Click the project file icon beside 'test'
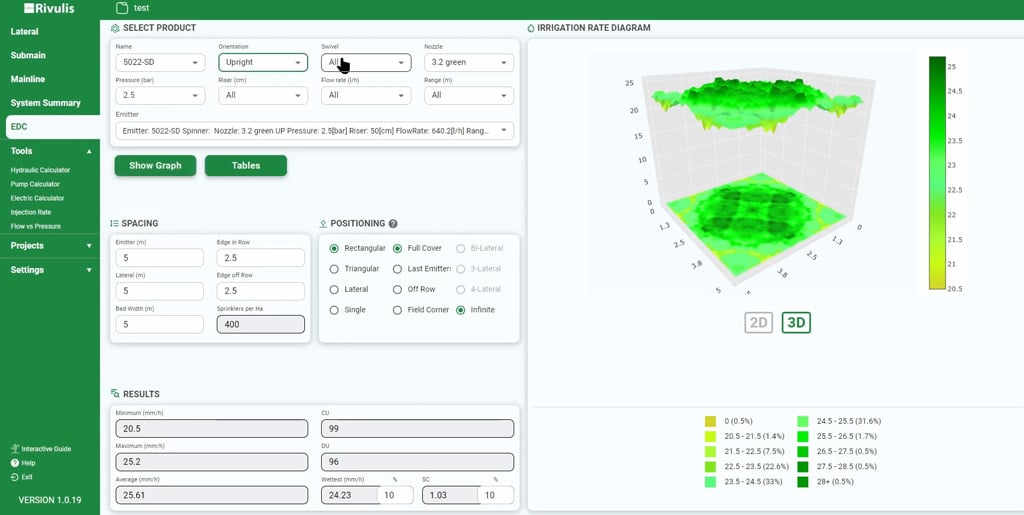The width and height of the screenshot is (1024, 515). pos(122,8)
